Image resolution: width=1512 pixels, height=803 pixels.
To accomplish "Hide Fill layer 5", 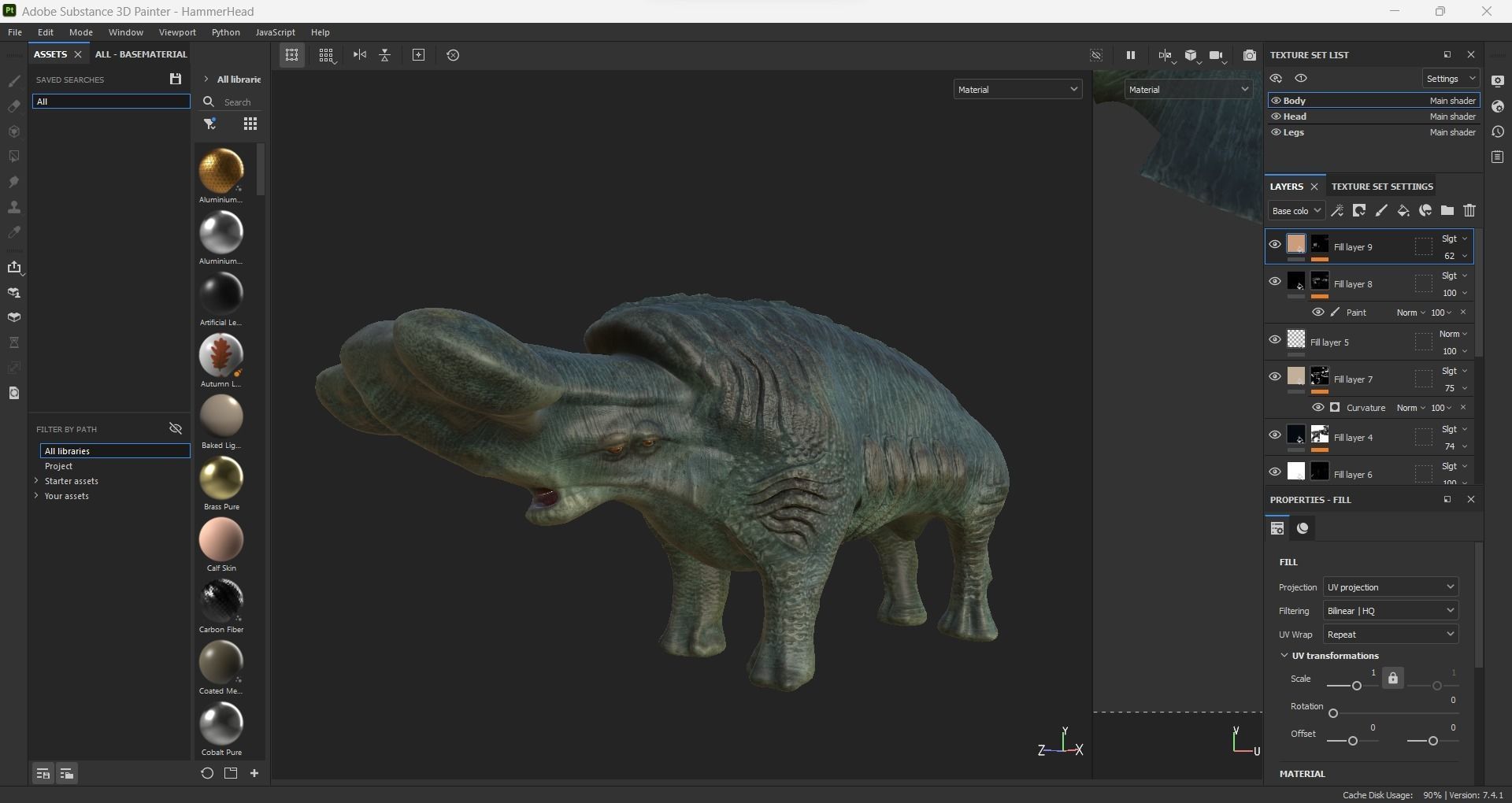I will coord(1275,339).
